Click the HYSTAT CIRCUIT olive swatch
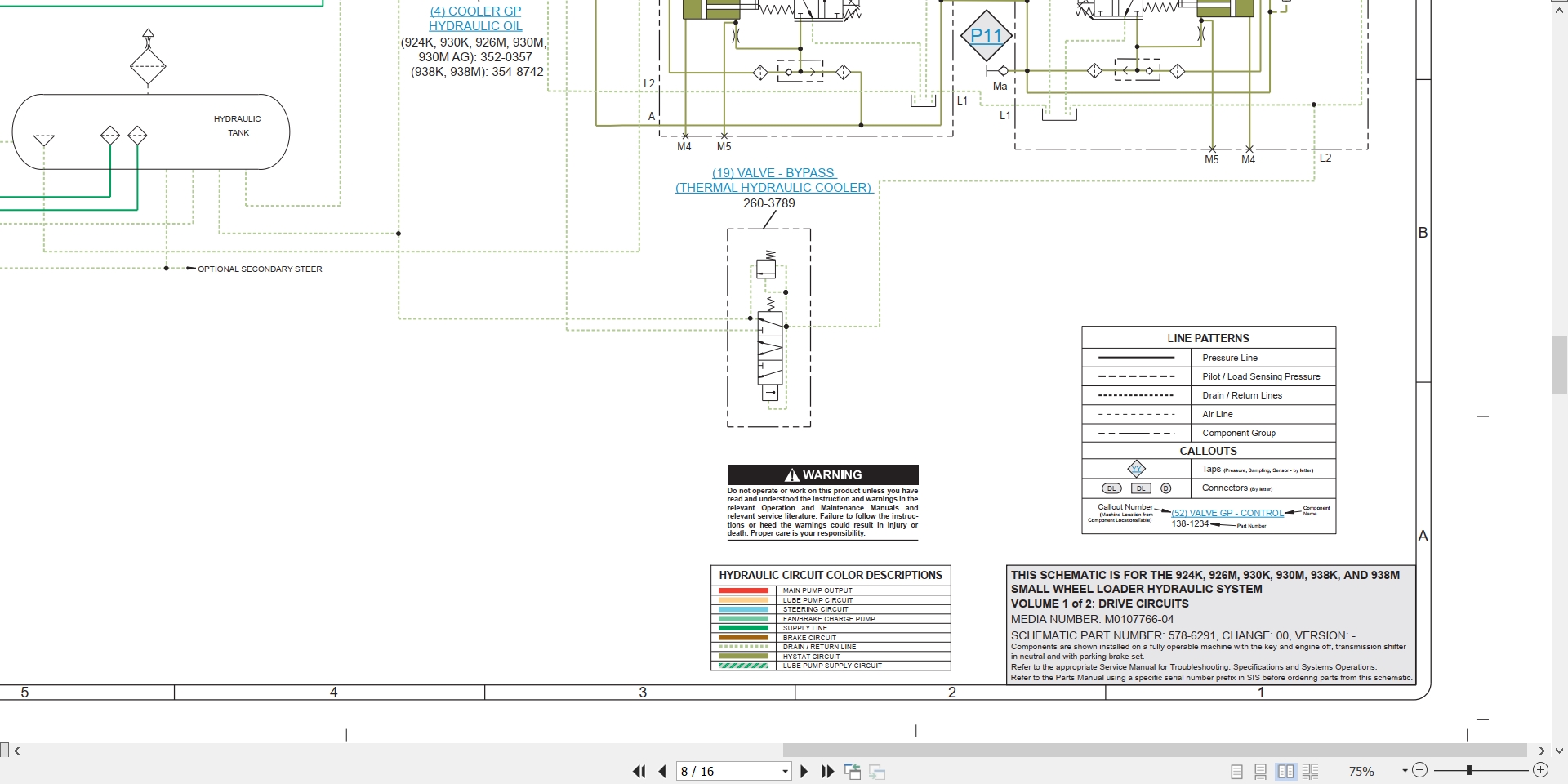This screenshot has height=784, width=1568. [743, 656]
